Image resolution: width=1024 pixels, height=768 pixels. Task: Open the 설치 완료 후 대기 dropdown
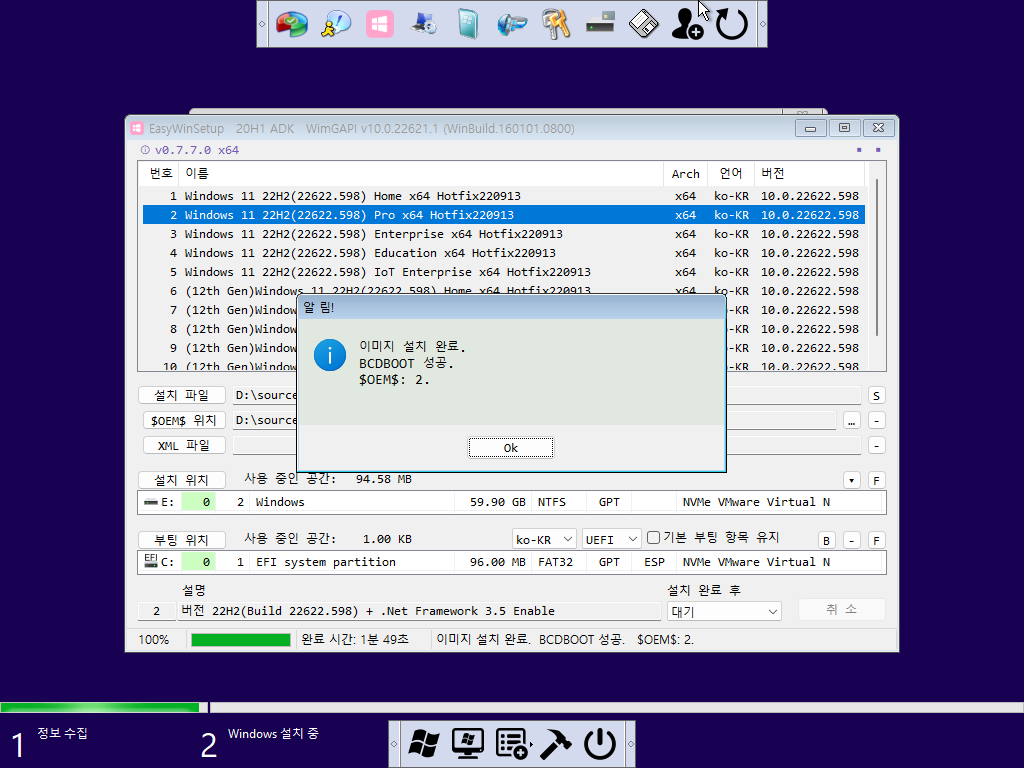pos(724,611)
